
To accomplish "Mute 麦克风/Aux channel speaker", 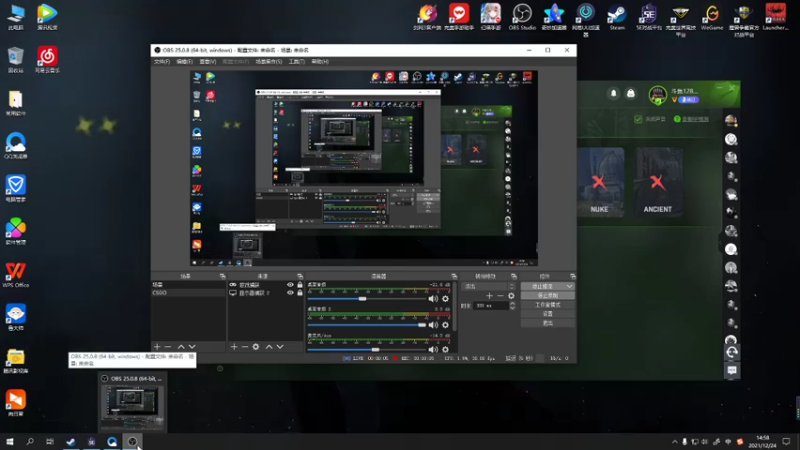I will click(x=433, y=350).
